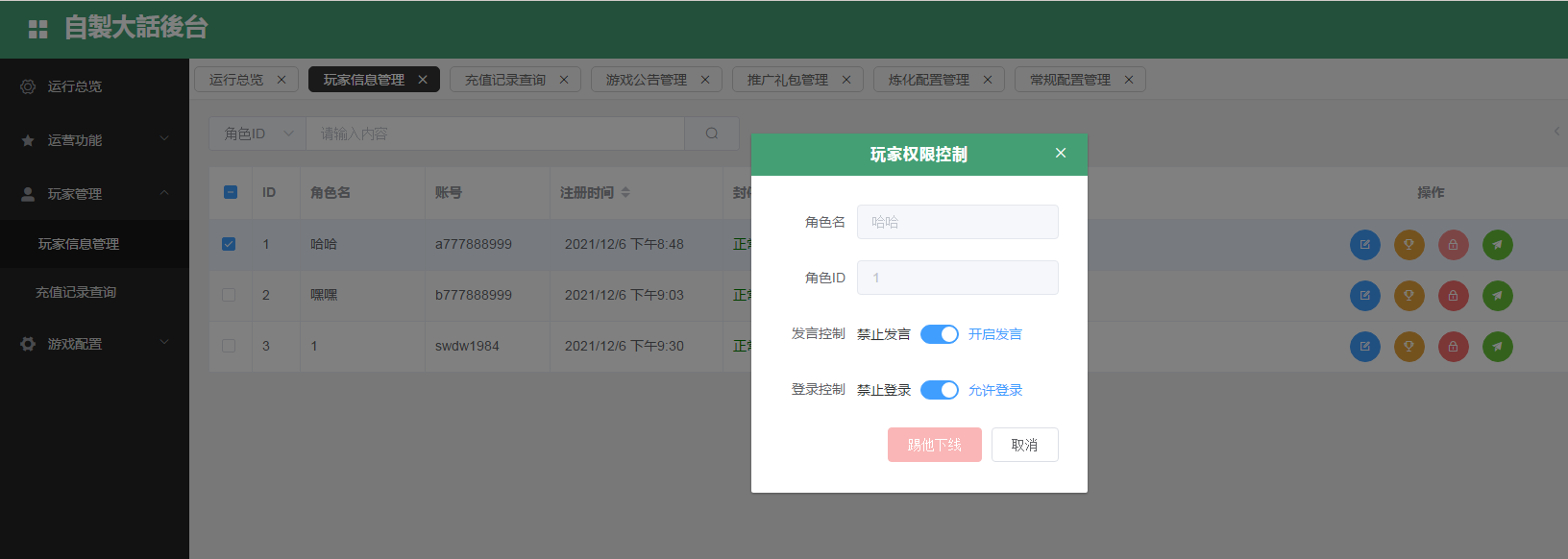This screenshot has width=1568, height=559.
Task: Sort by 注册时间 column arrows
Action: point(625,192)
